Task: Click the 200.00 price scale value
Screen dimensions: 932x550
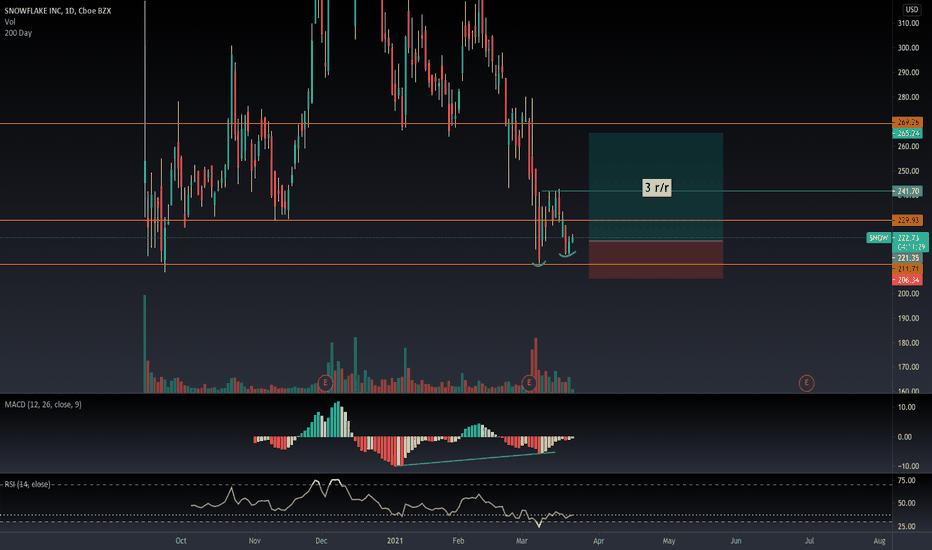Action: [908, 294]
